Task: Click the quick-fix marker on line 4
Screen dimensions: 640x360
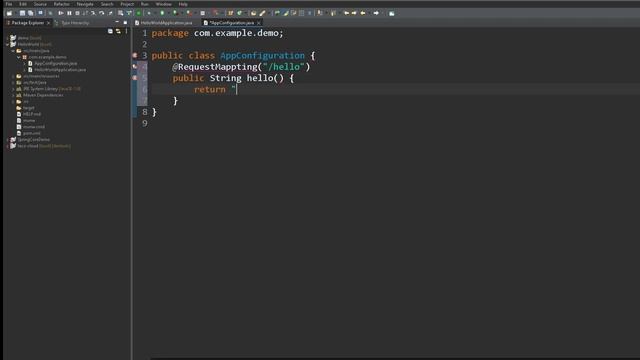Action: pos(135,66)
